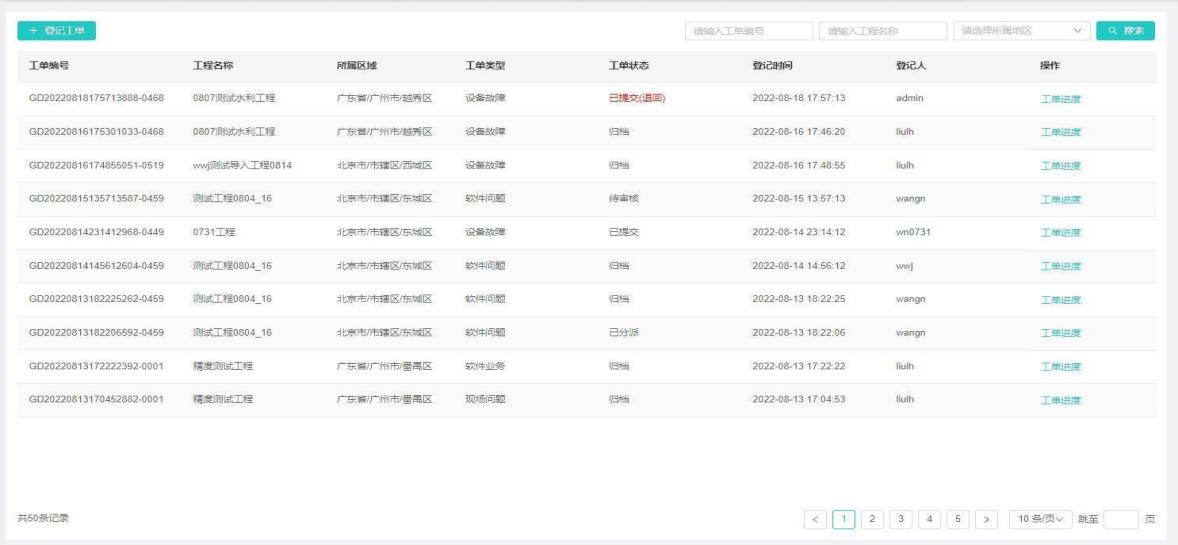The image size is (1178, 545).
Task: Go to the next page arrow
Action: (986, 518)
